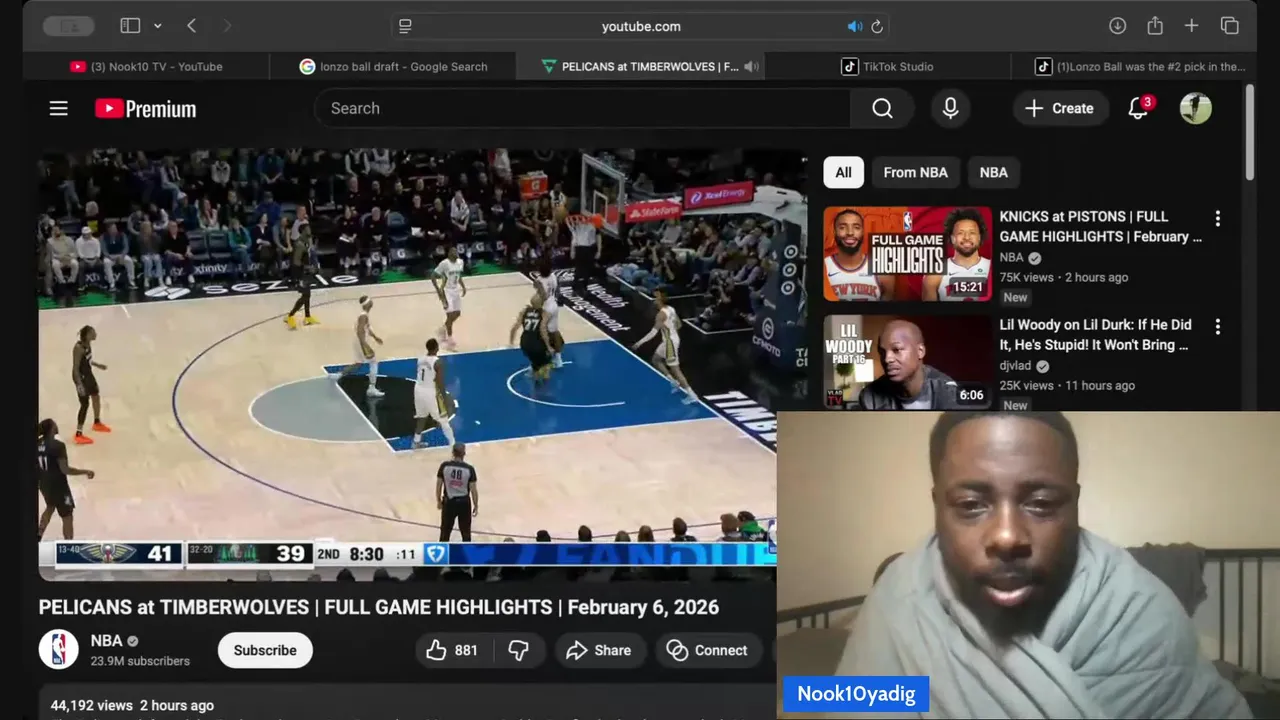Open options for KNICKS at PISTONS video
Viewport: 1280px width, 720px height.
point(1217,218)
